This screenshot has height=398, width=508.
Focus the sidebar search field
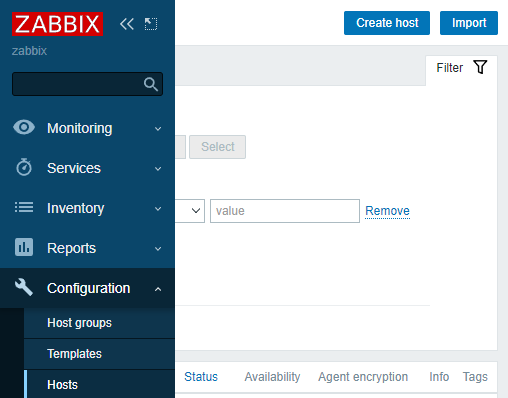[87, 84]
